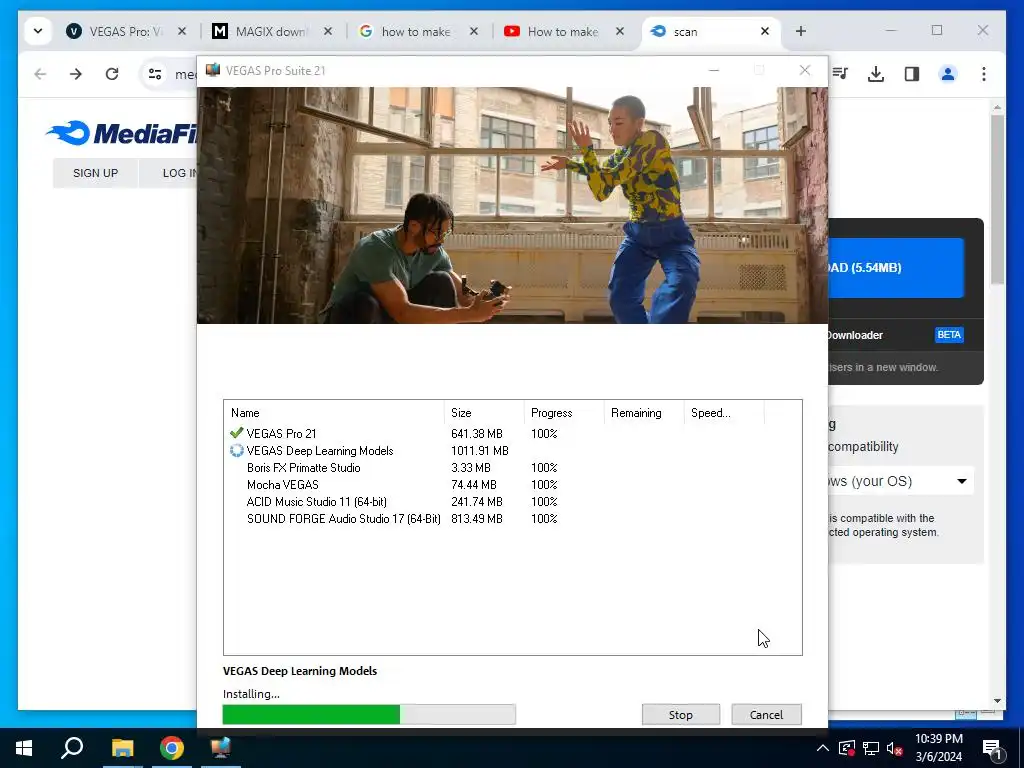This screenshot has height=768, width=1024.
Task: Open Chrome downloads icon
Action: click(876, 74)
